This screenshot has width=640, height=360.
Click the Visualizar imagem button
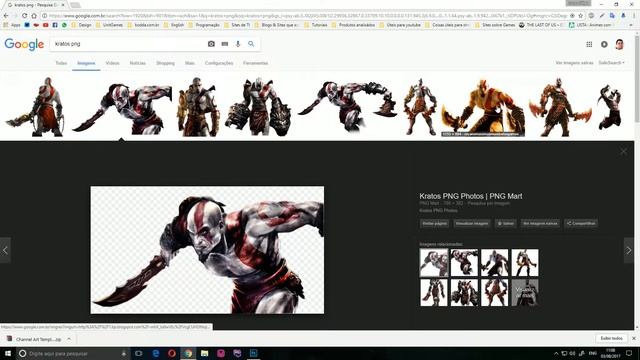[x=472, y=223]
